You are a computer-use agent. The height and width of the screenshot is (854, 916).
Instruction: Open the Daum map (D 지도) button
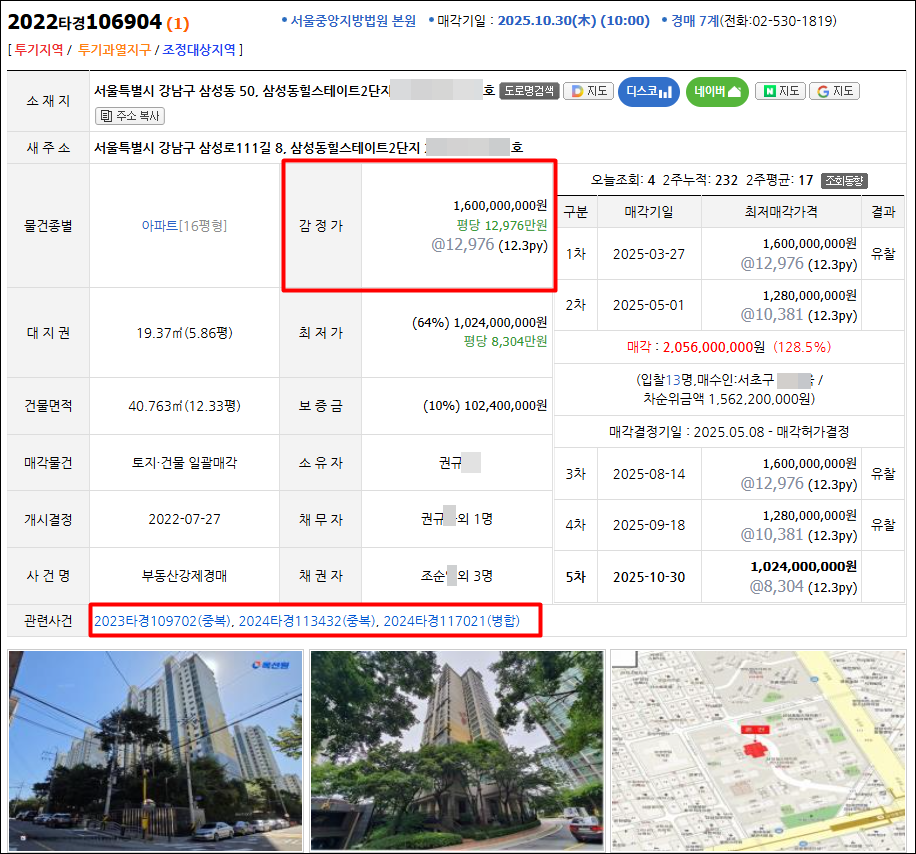(588, 91)
